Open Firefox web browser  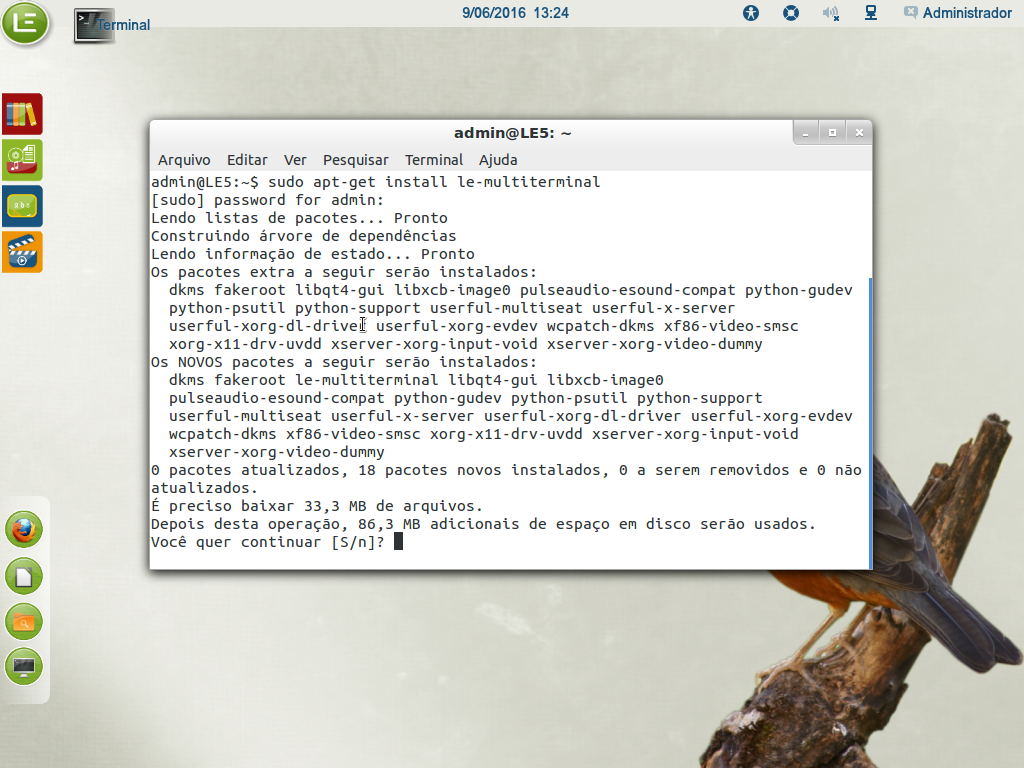[24, 530]
